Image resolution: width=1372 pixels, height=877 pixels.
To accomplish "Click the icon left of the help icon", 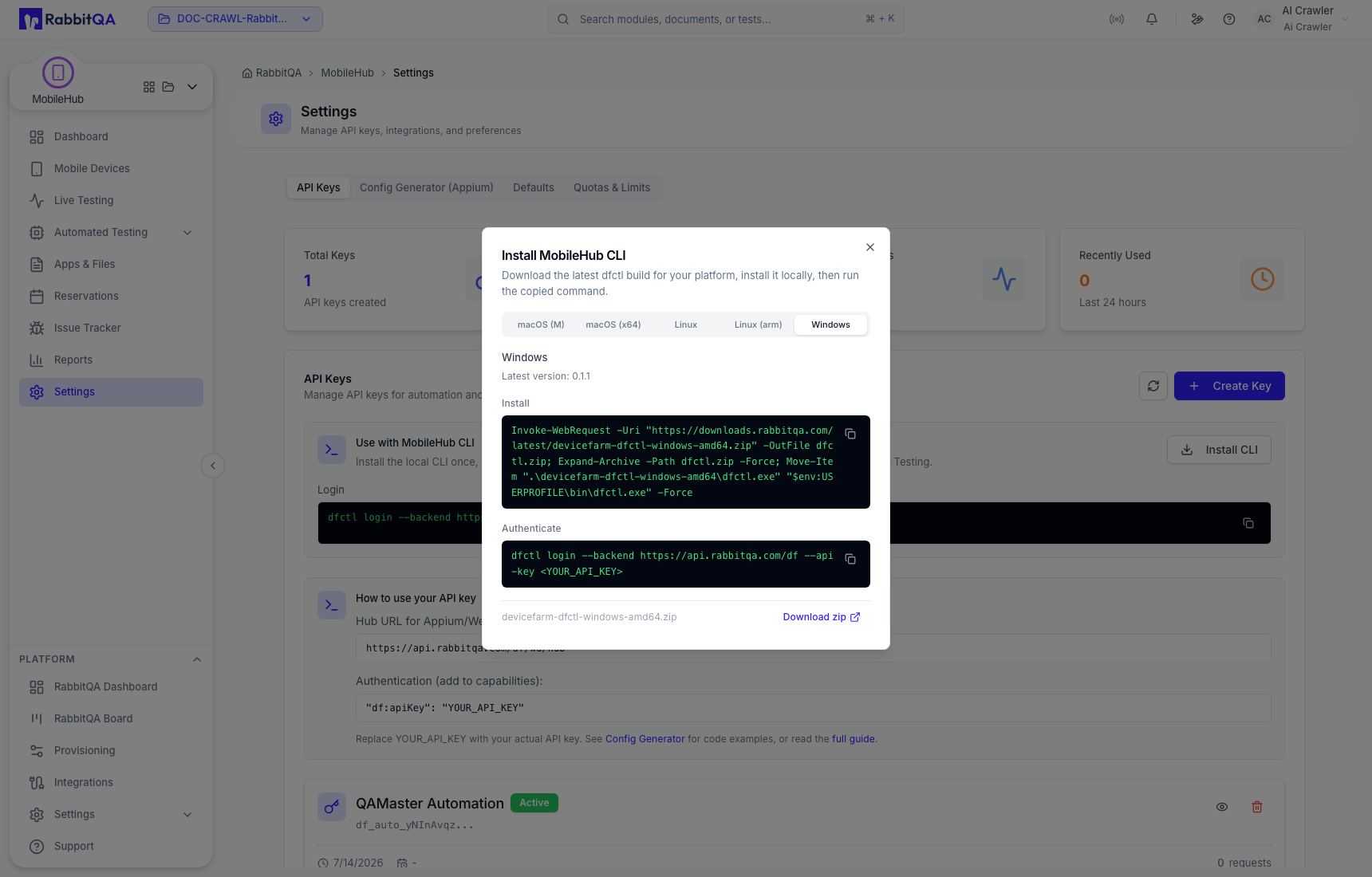I will click(x=1197, y=19).
